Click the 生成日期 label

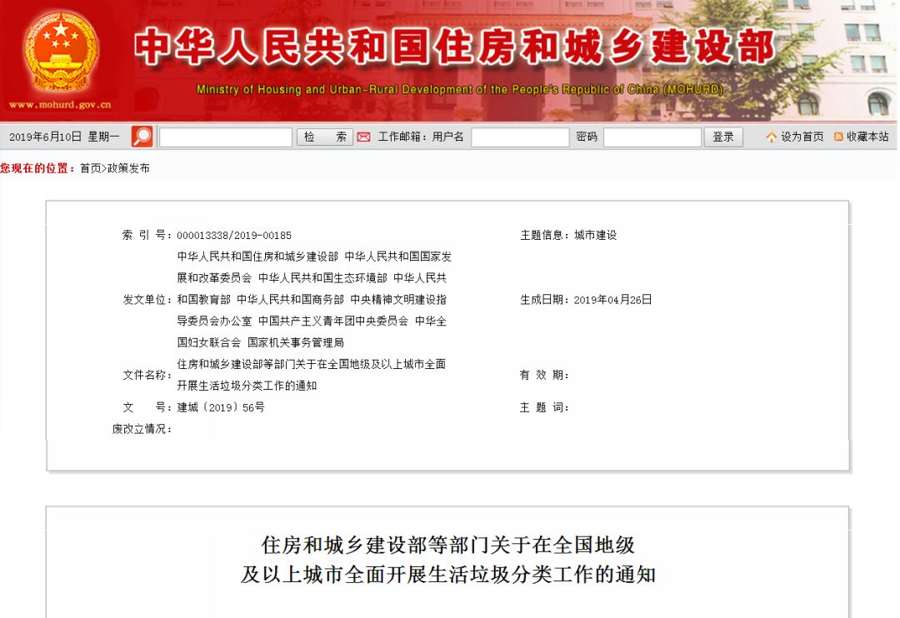click(544, 300)
